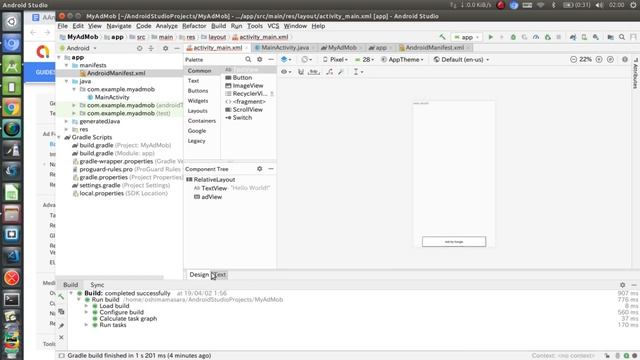Open Palette settings gear icon

coord(260,60)
